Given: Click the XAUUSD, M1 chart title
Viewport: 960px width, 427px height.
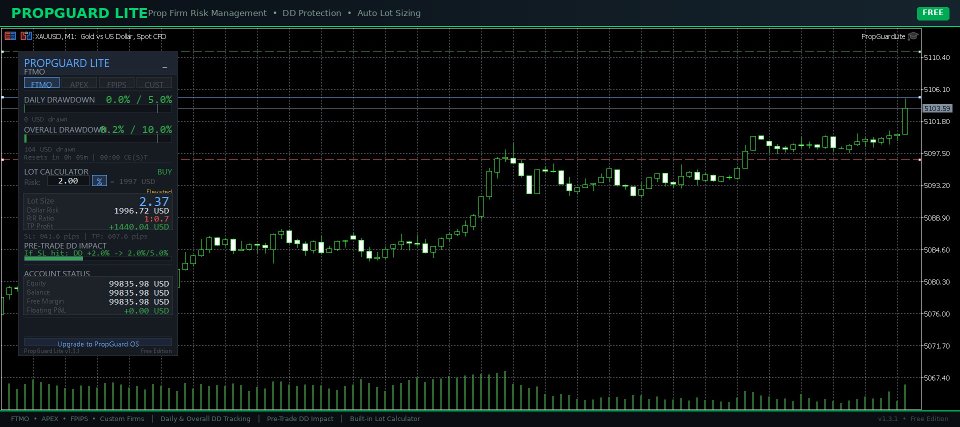Looking at the screenshot, I should point(100,37).
